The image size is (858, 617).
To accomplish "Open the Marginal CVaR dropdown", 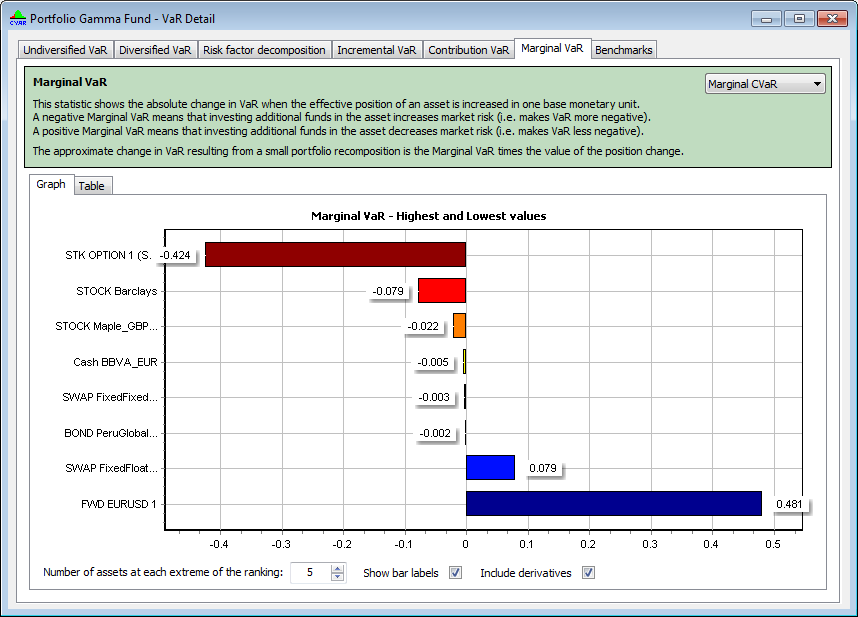I will (x=765, y=84).
